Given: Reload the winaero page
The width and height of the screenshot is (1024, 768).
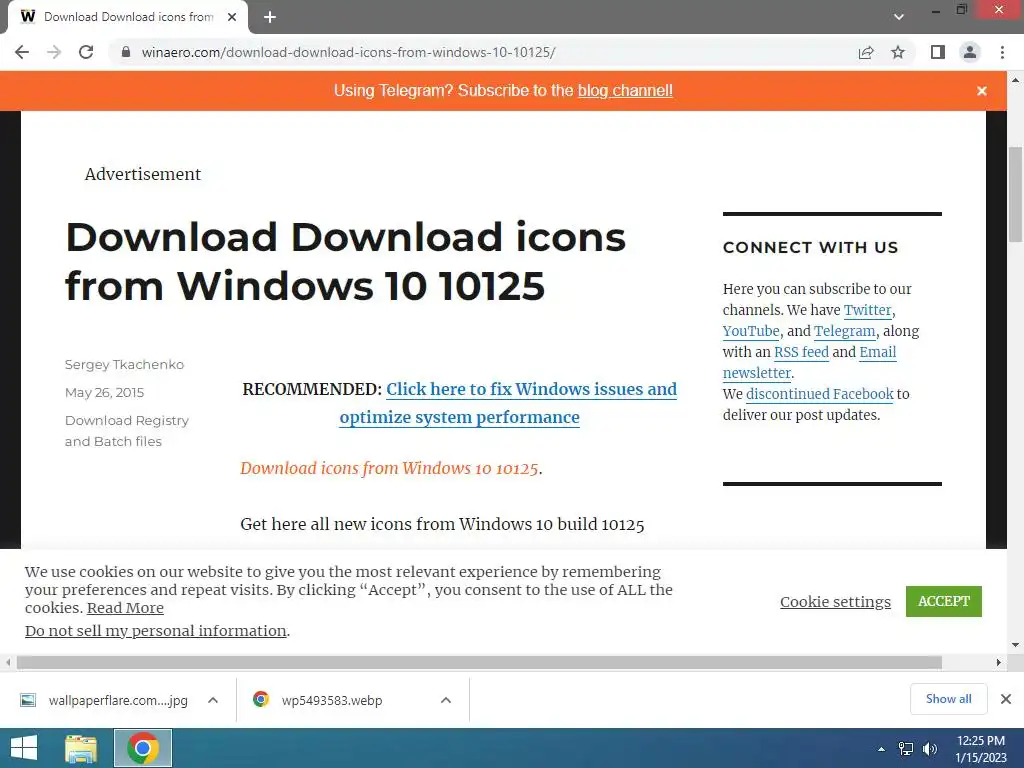Looking at the screenshot, I should coord(86,52).
